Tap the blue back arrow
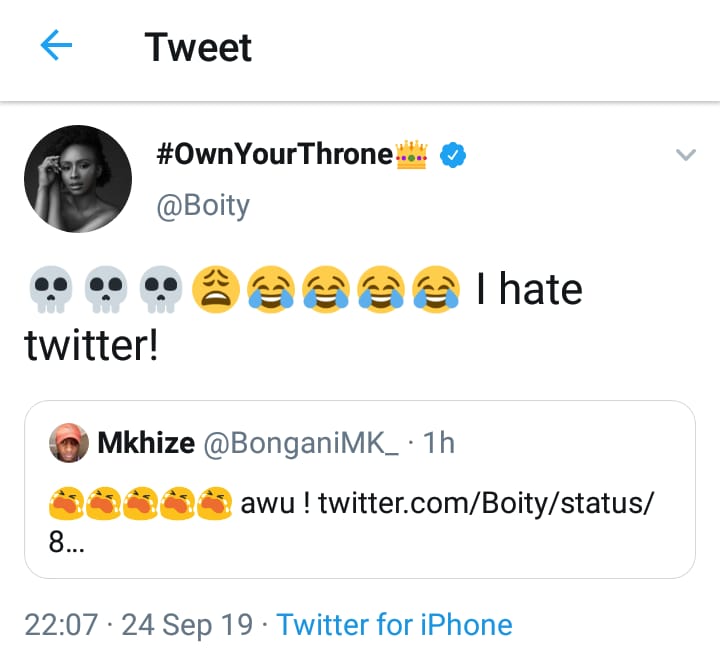This screenshot has width=720, height=661. (56, 45)
